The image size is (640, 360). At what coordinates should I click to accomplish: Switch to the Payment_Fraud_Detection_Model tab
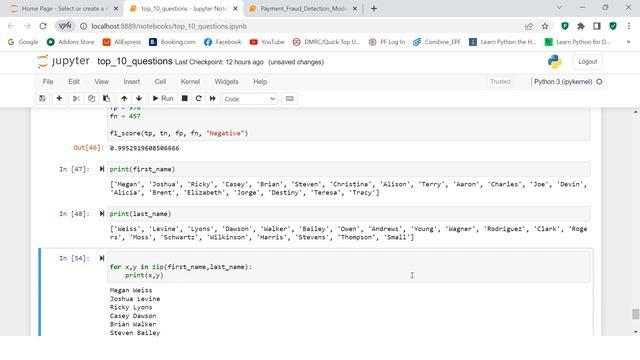[303, 9]
